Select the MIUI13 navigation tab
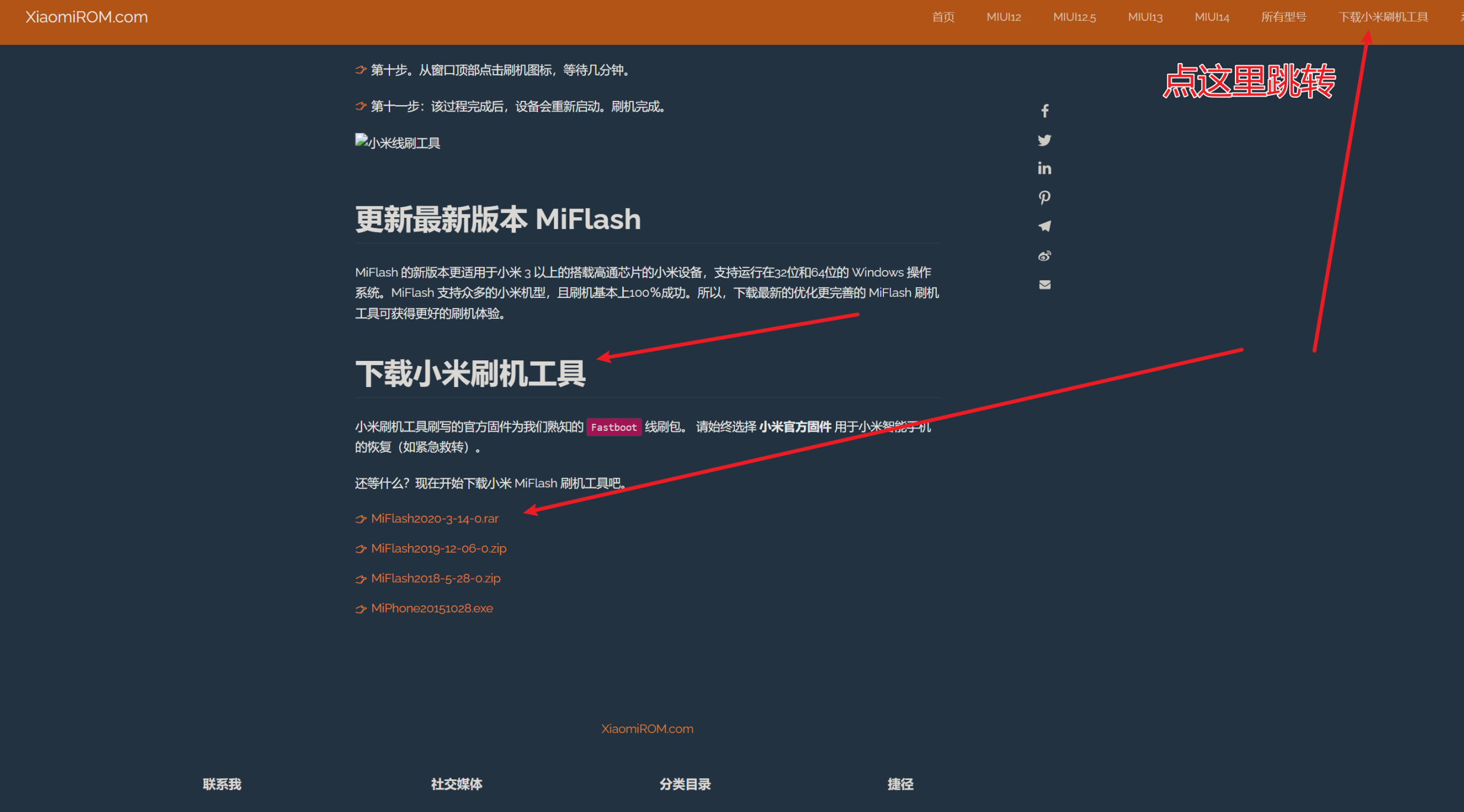The image size is (1464, 812). tap(1145, 17)
